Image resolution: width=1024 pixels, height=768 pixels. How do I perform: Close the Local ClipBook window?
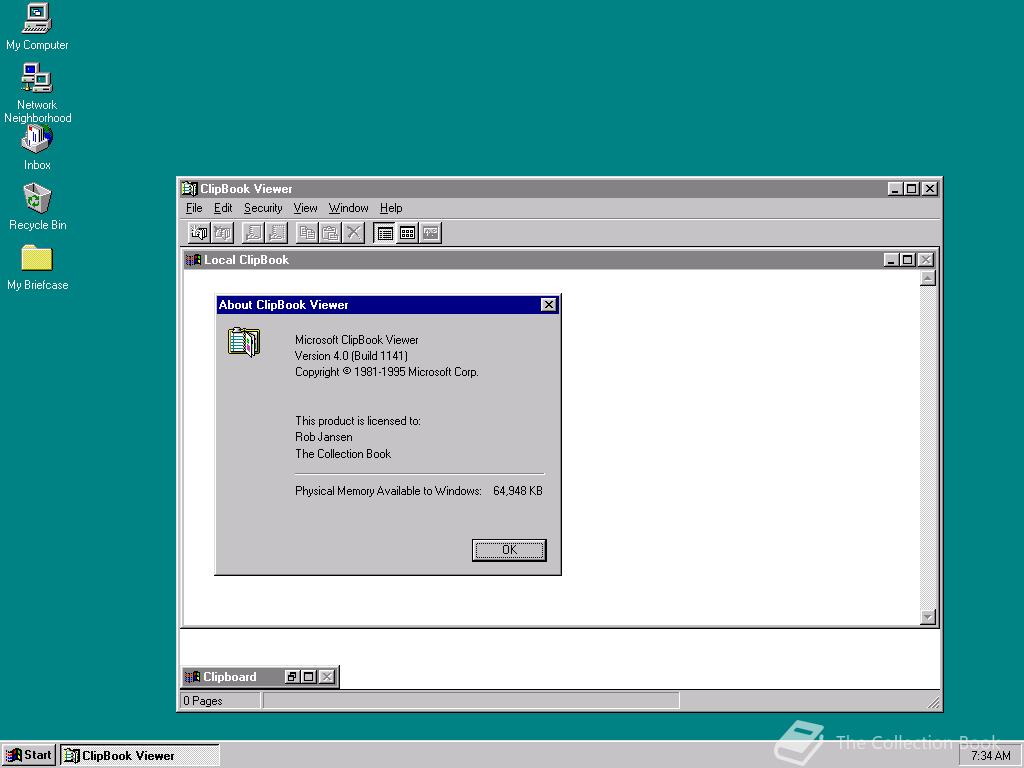(925, 259)
